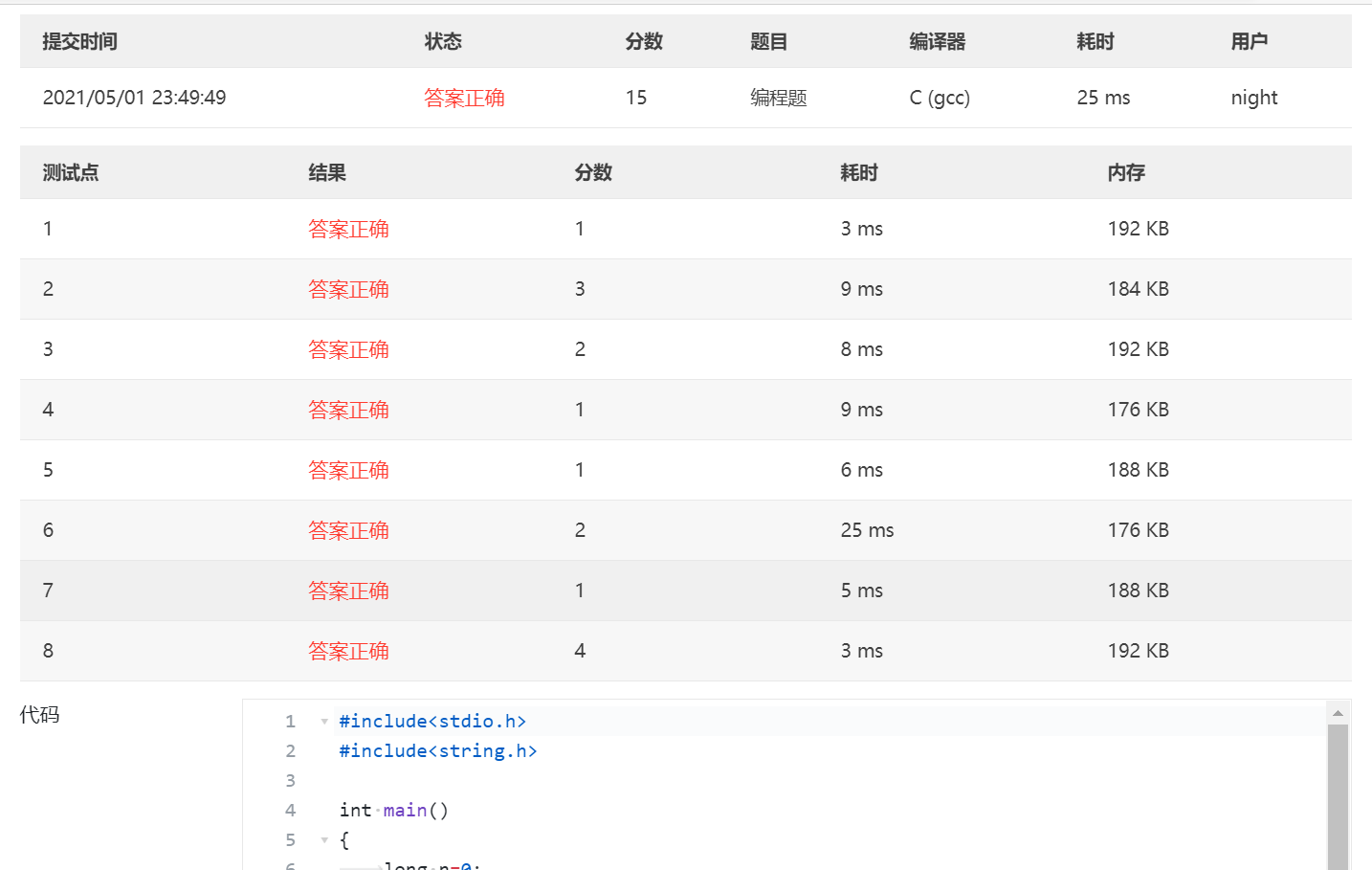Click the 结果 column header
1372x870 pixels.
tap(327, 172)
